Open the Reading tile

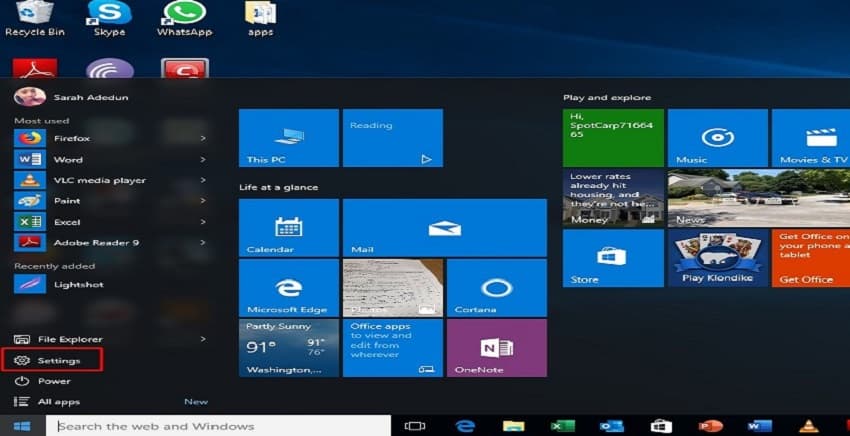tap(393, 138)
